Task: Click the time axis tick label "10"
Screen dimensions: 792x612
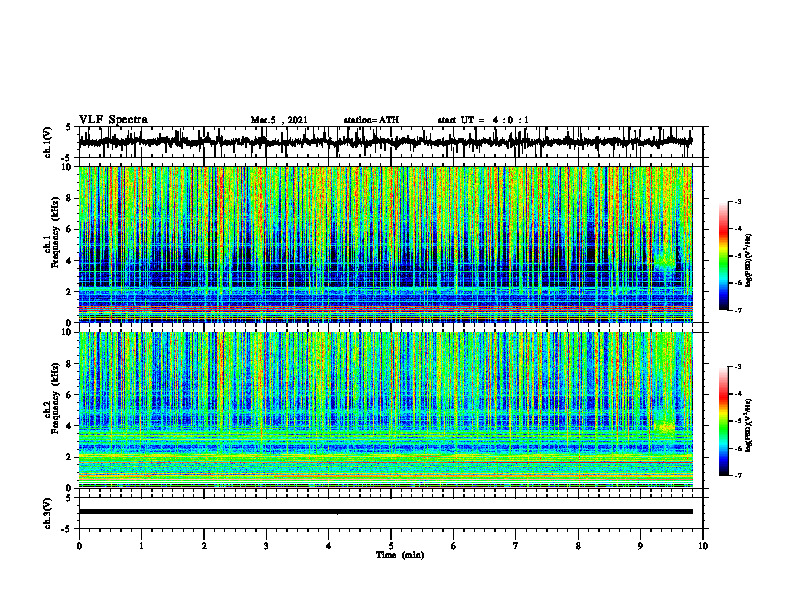Action: [x=703, y=546]
